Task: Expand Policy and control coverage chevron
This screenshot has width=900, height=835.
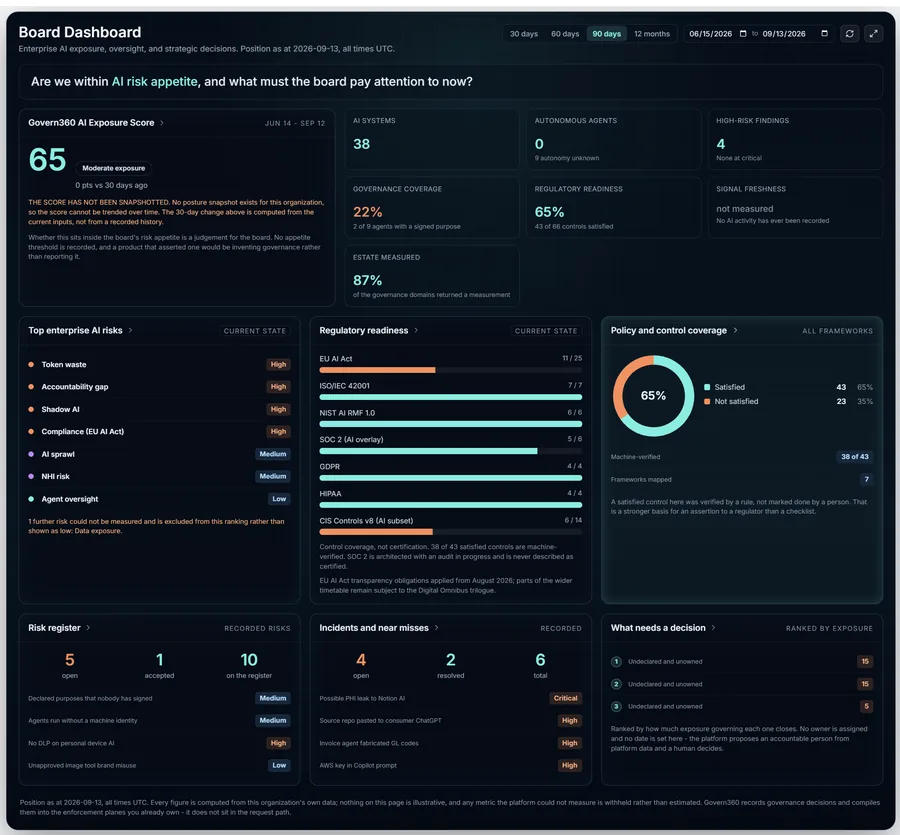Action: pos(735,331)
